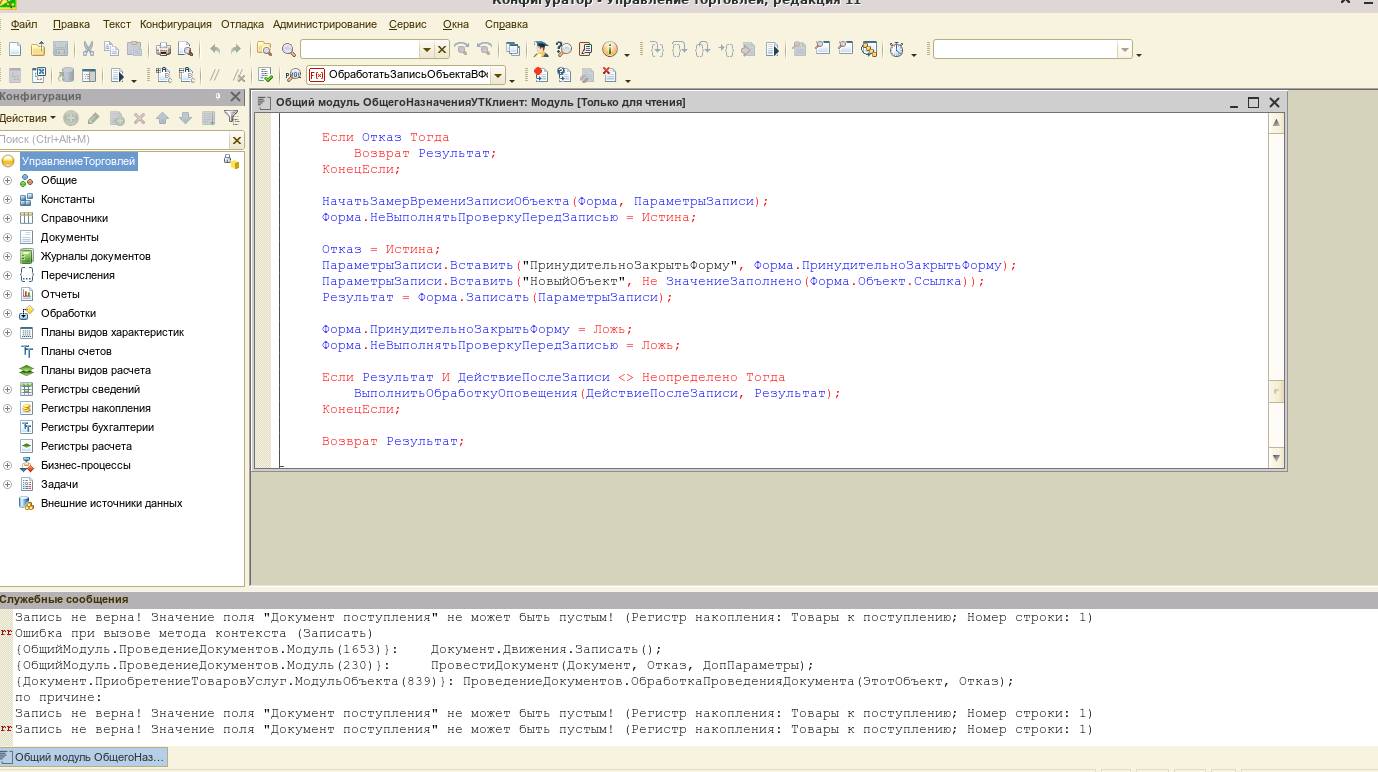Click the Print toolbar icon
Image resolution: width=1378 pixels, height=772 pixels.
point(162,49)
